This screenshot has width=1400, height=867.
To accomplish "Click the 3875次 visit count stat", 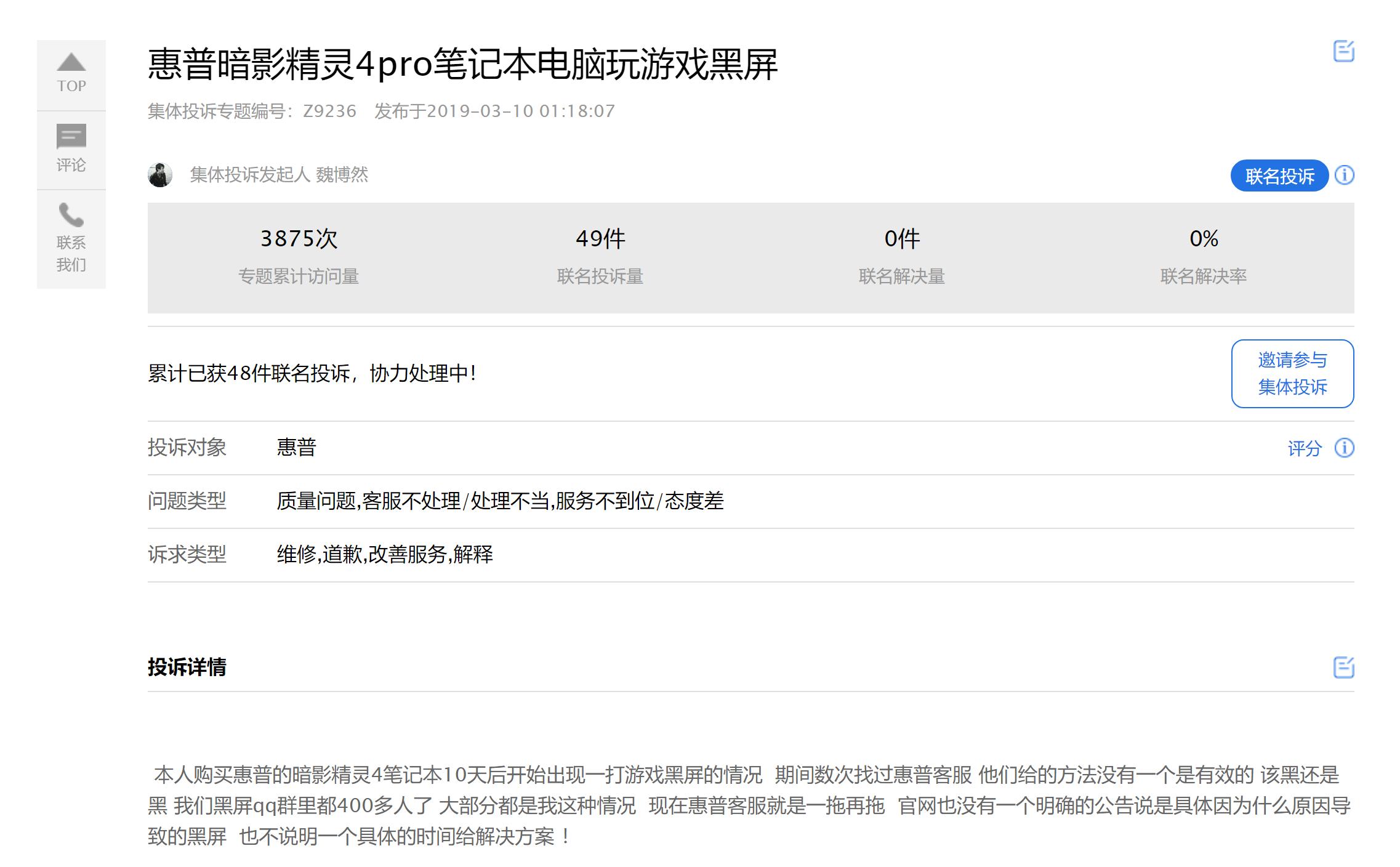I will click(299, 239).
